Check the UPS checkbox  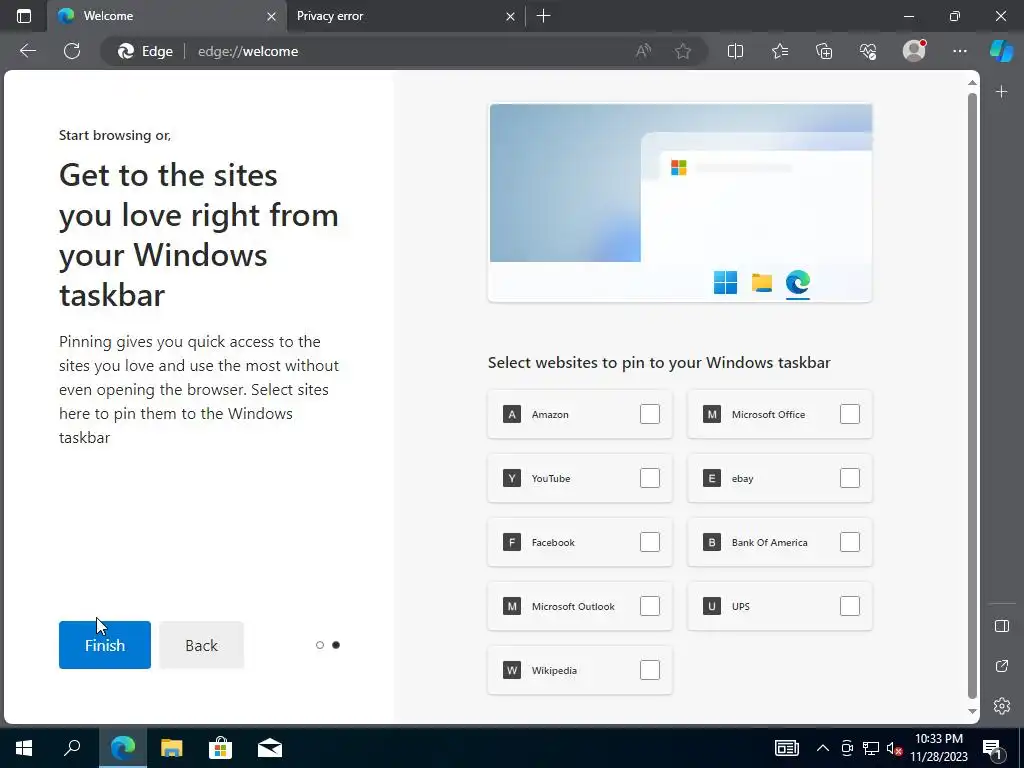(x=850, y=606)
